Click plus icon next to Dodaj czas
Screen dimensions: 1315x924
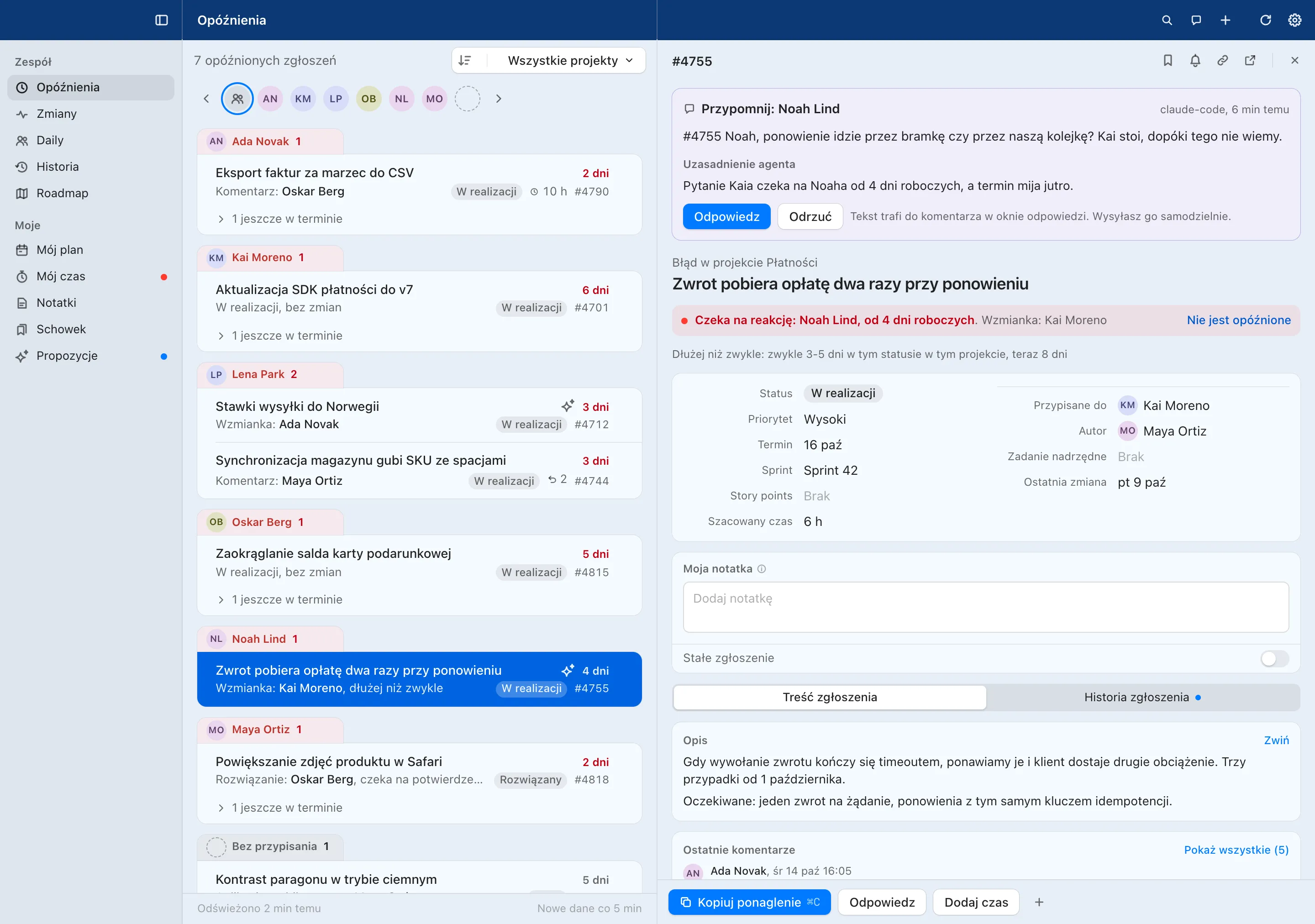(1039, 902)
